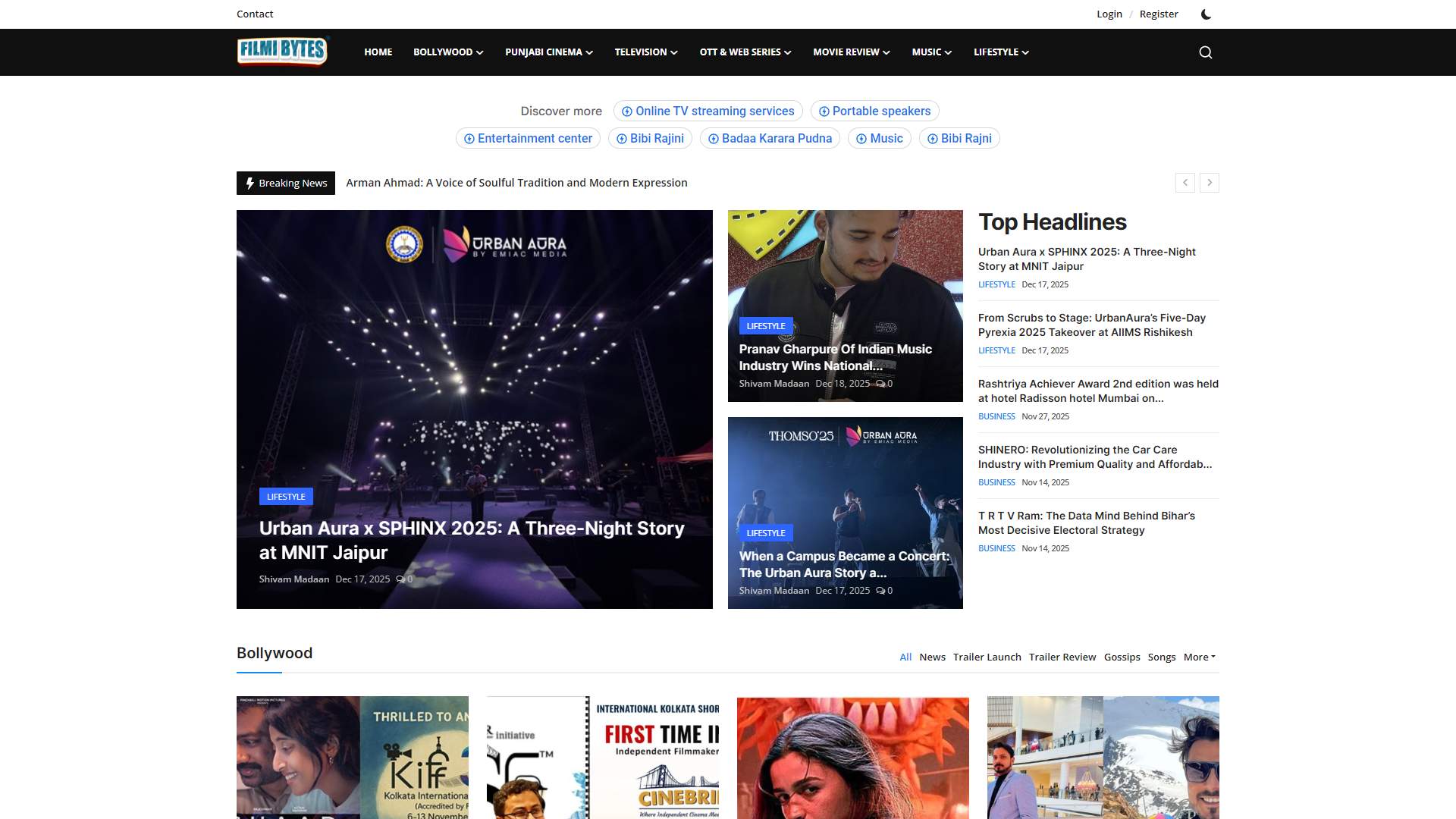Go to previous breaking news item
1456x819 pixels.
coord(1185,183)
